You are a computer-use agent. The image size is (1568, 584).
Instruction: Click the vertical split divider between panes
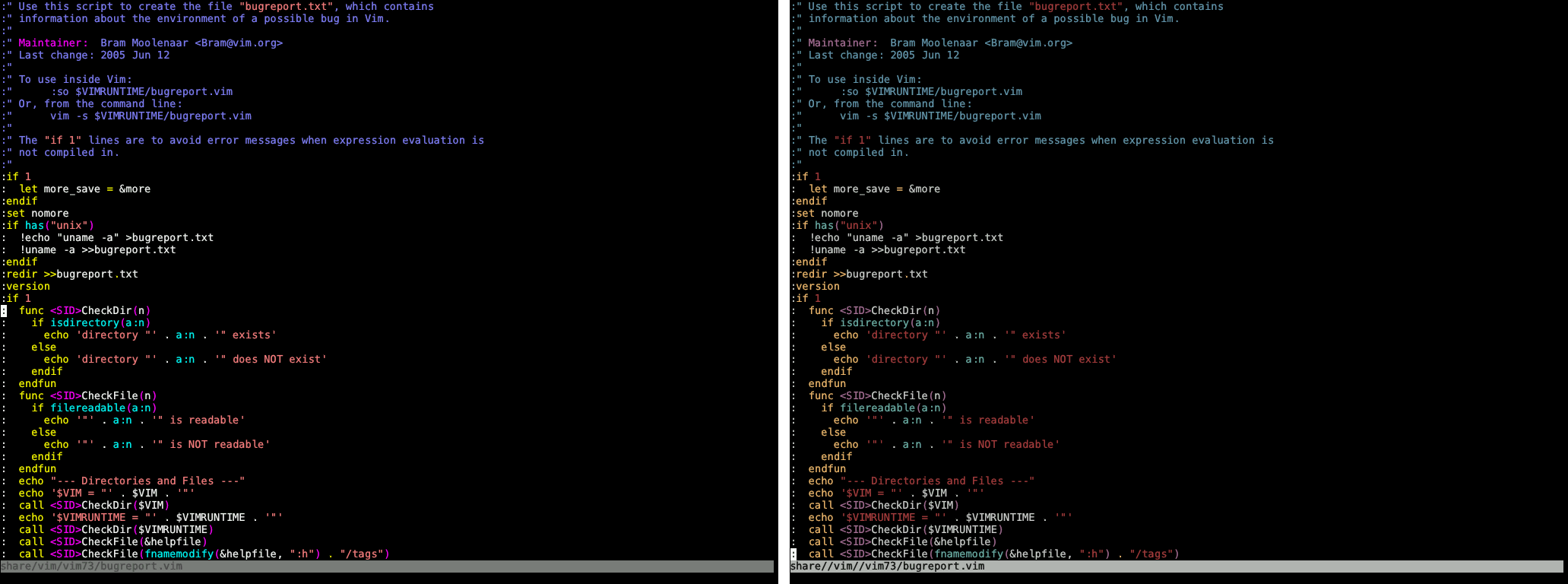[x=782, y=289]
